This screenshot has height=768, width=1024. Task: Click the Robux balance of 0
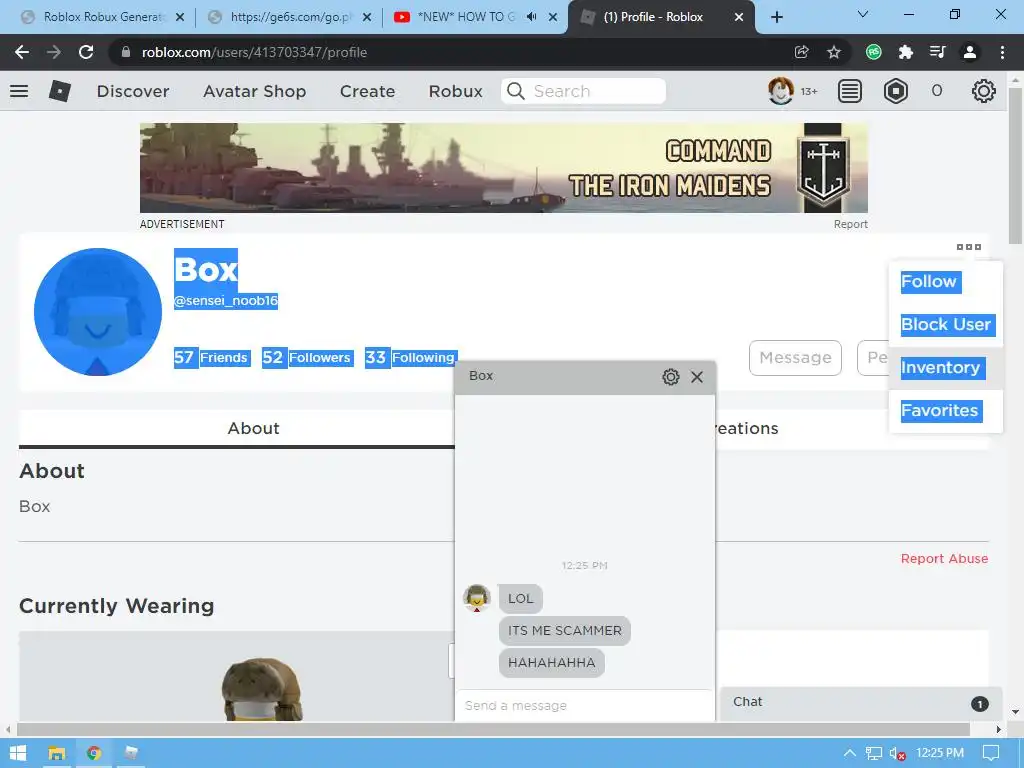click(936, 91)
